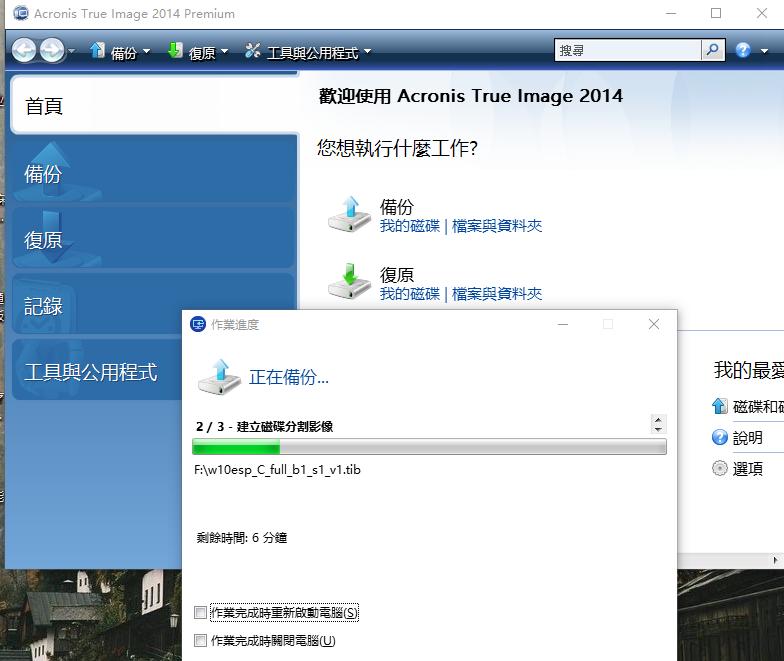
Task: Click the 選項 gear icon
Action: click(x=720, y=468)
